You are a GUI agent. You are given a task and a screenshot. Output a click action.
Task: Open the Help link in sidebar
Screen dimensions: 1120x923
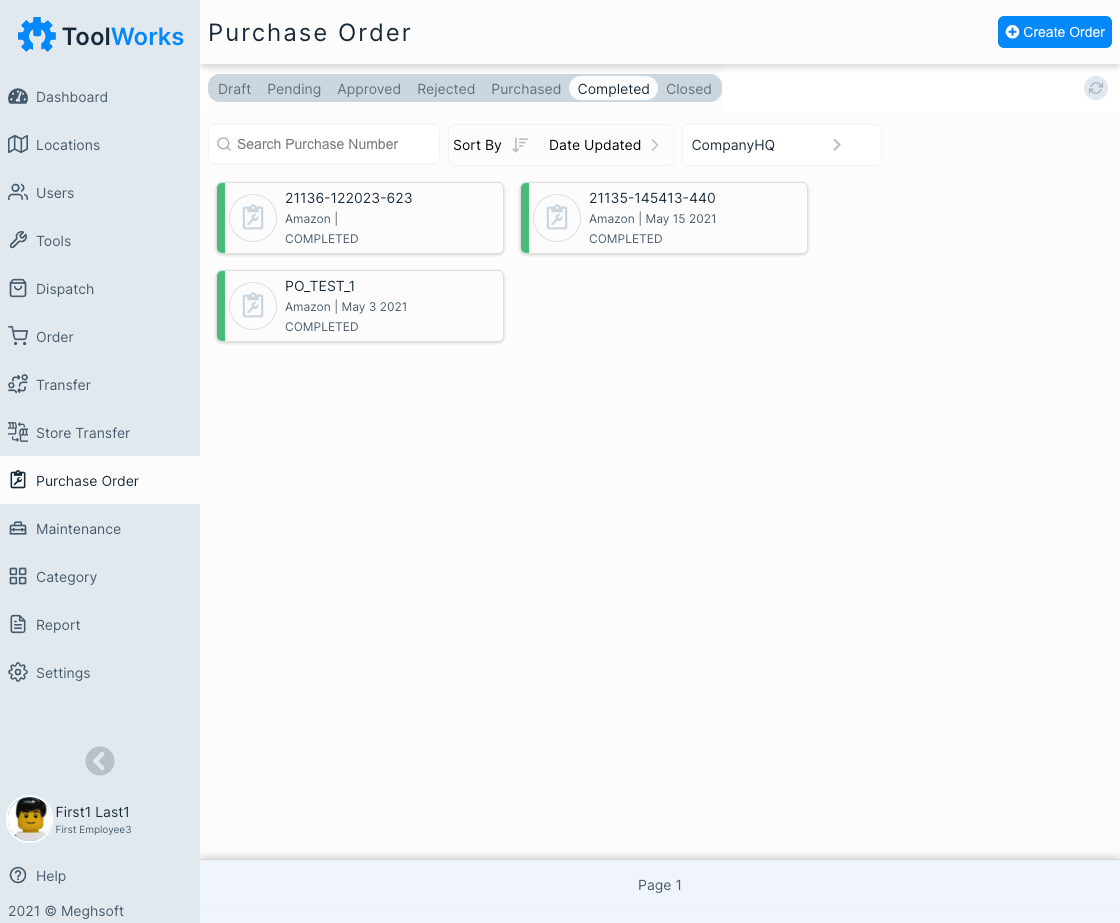tap(50, 876)
